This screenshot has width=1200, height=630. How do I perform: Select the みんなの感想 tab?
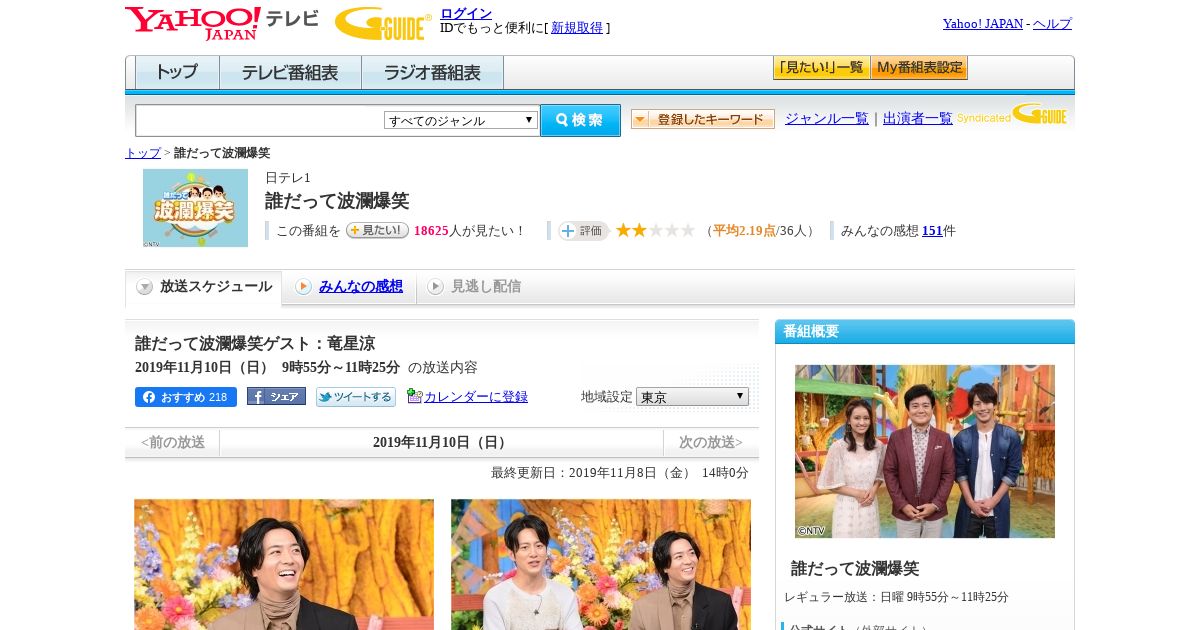[x=350, y=287]
